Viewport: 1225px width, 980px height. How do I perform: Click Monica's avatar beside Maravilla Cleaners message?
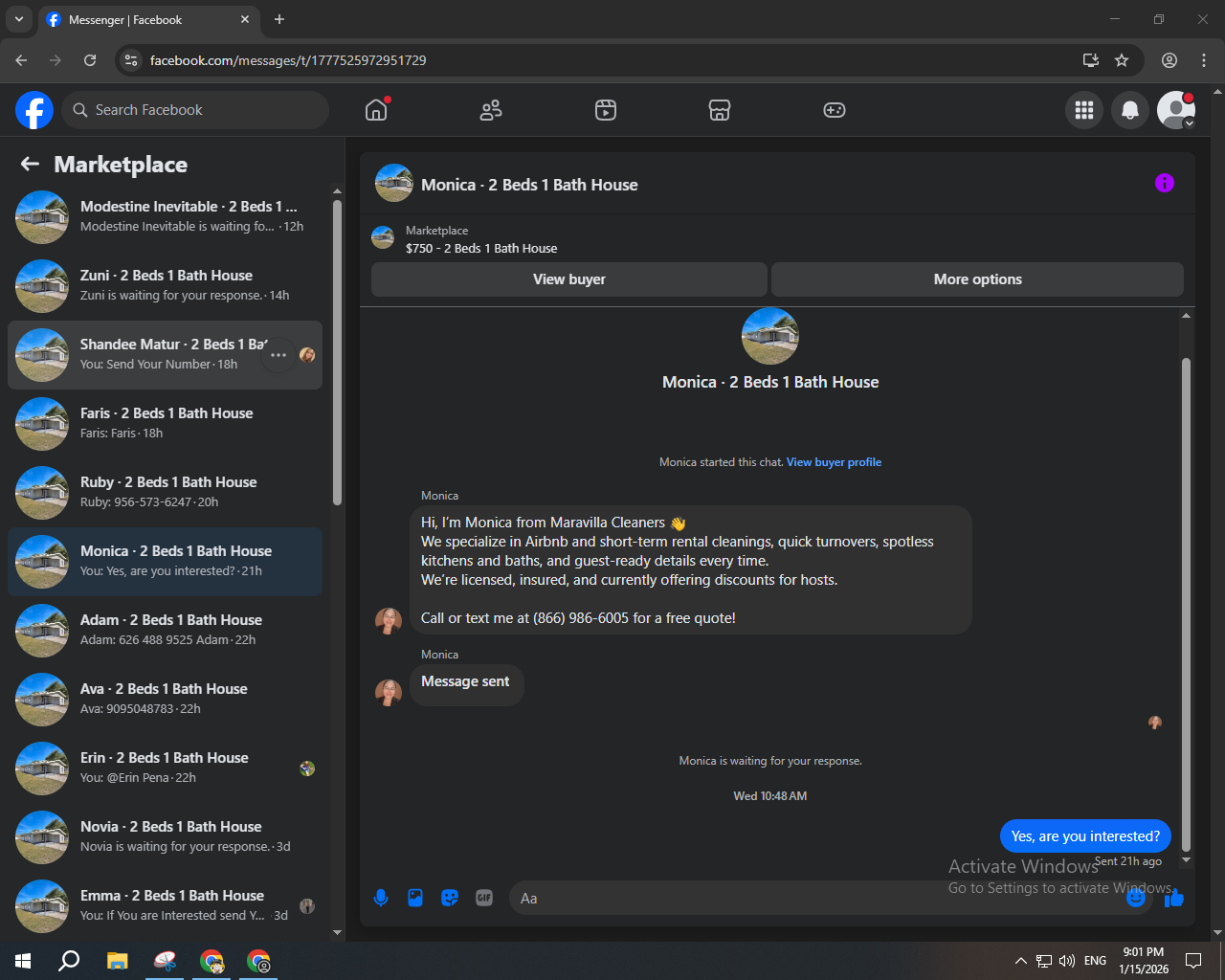pos(389,621)
